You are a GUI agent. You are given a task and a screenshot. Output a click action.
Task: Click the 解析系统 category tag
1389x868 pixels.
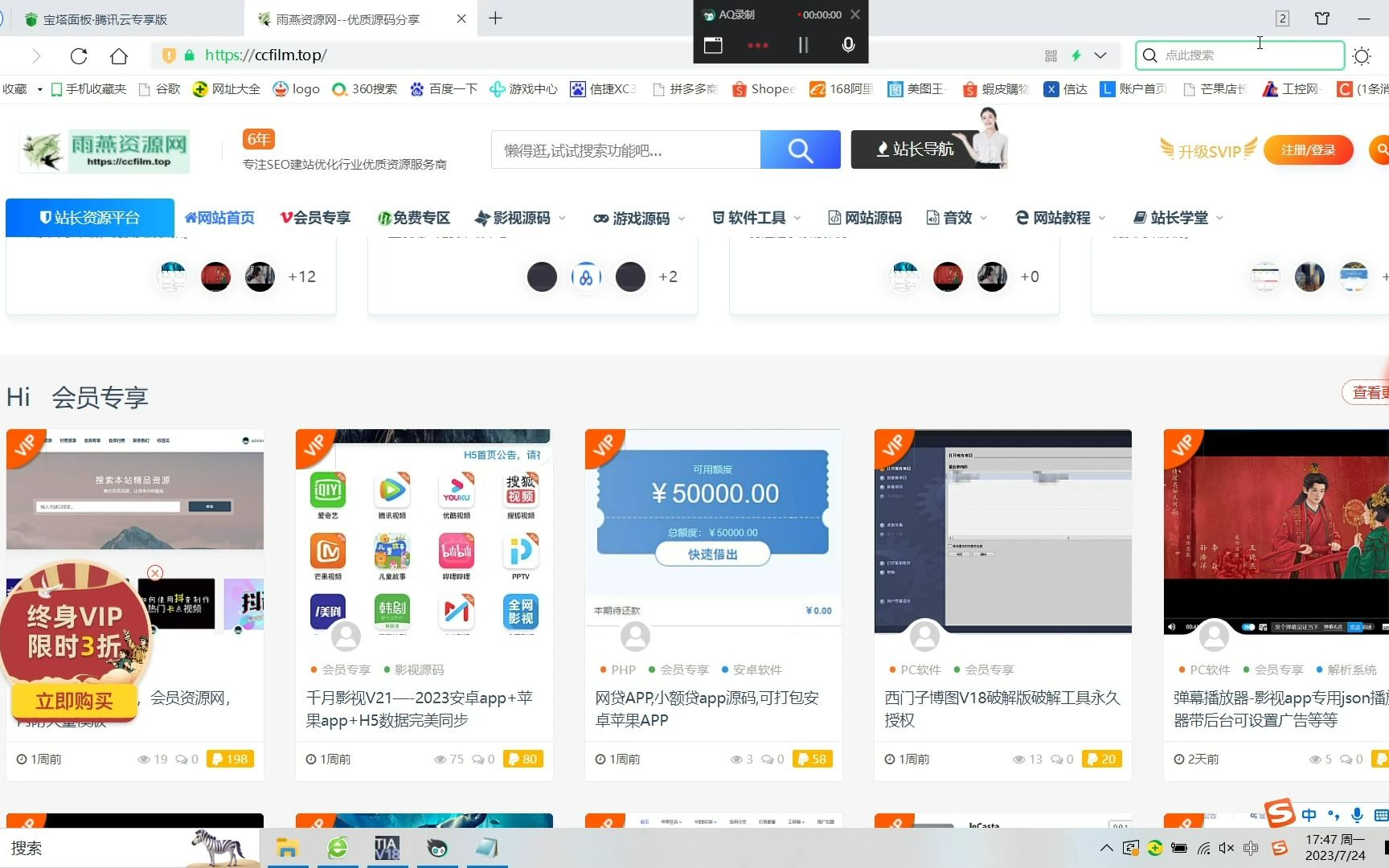click(1351, 669)
